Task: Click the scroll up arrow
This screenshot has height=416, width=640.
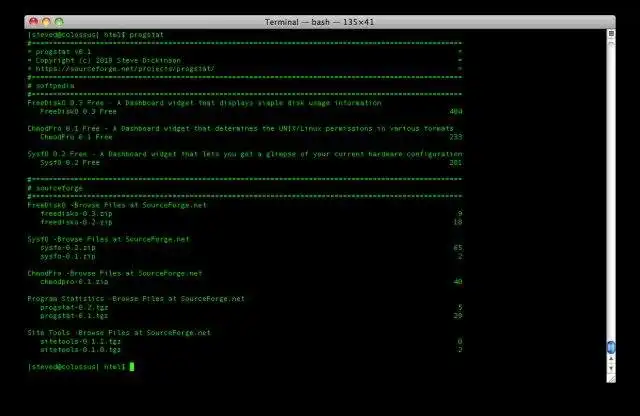Action: coord(611,359)
